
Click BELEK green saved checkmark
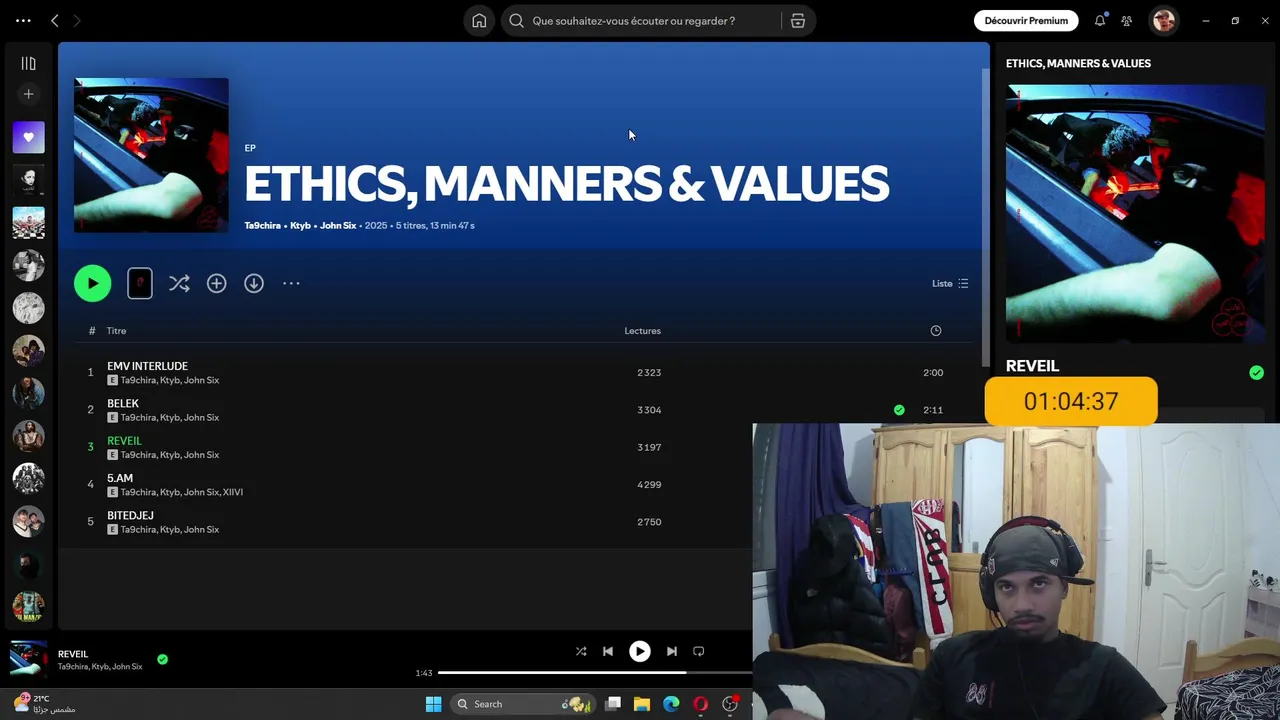pyautogui.click(x=899, y=410)
